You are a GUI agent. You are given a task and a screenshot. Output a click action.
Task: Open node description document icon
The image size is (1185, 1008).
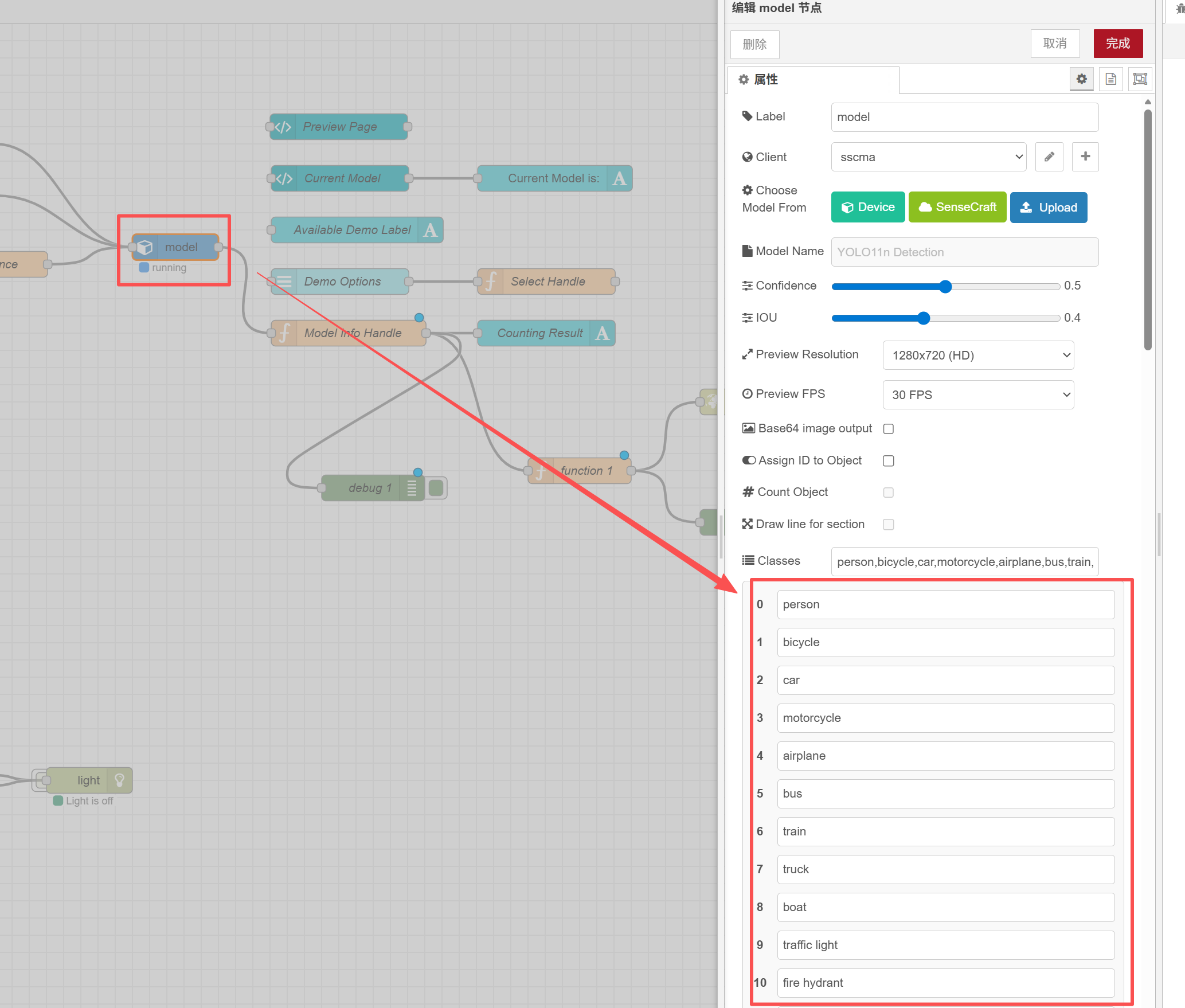coord(1110,79)
